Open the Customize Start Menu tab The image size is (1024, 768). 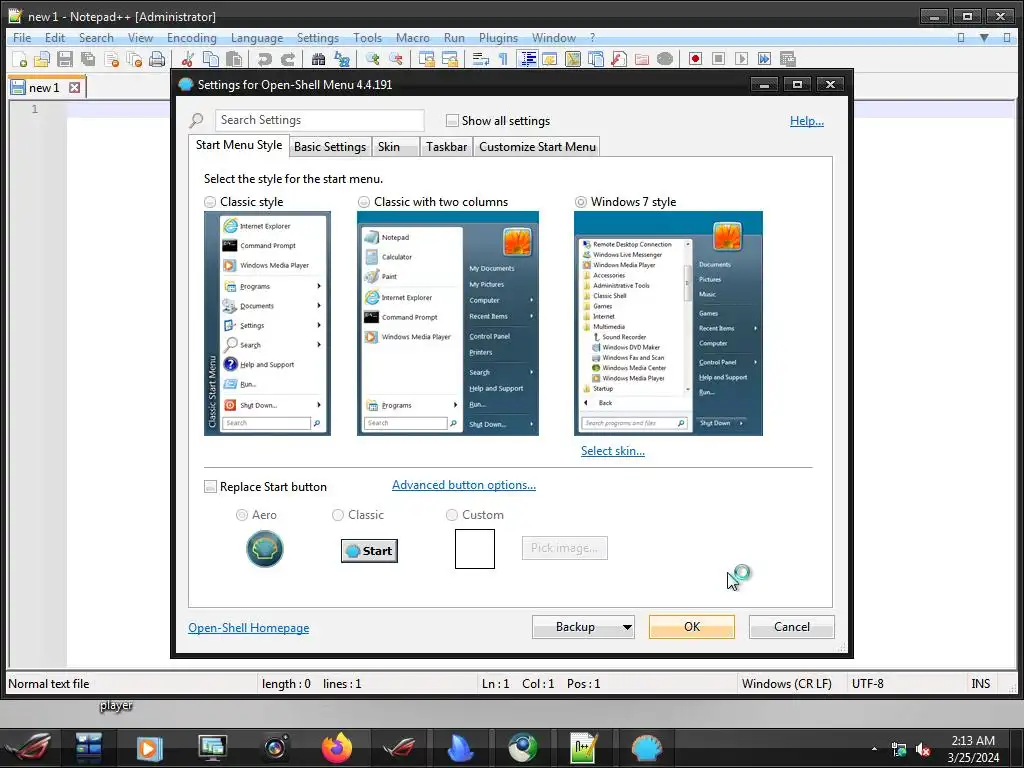[x=537, y=147]
